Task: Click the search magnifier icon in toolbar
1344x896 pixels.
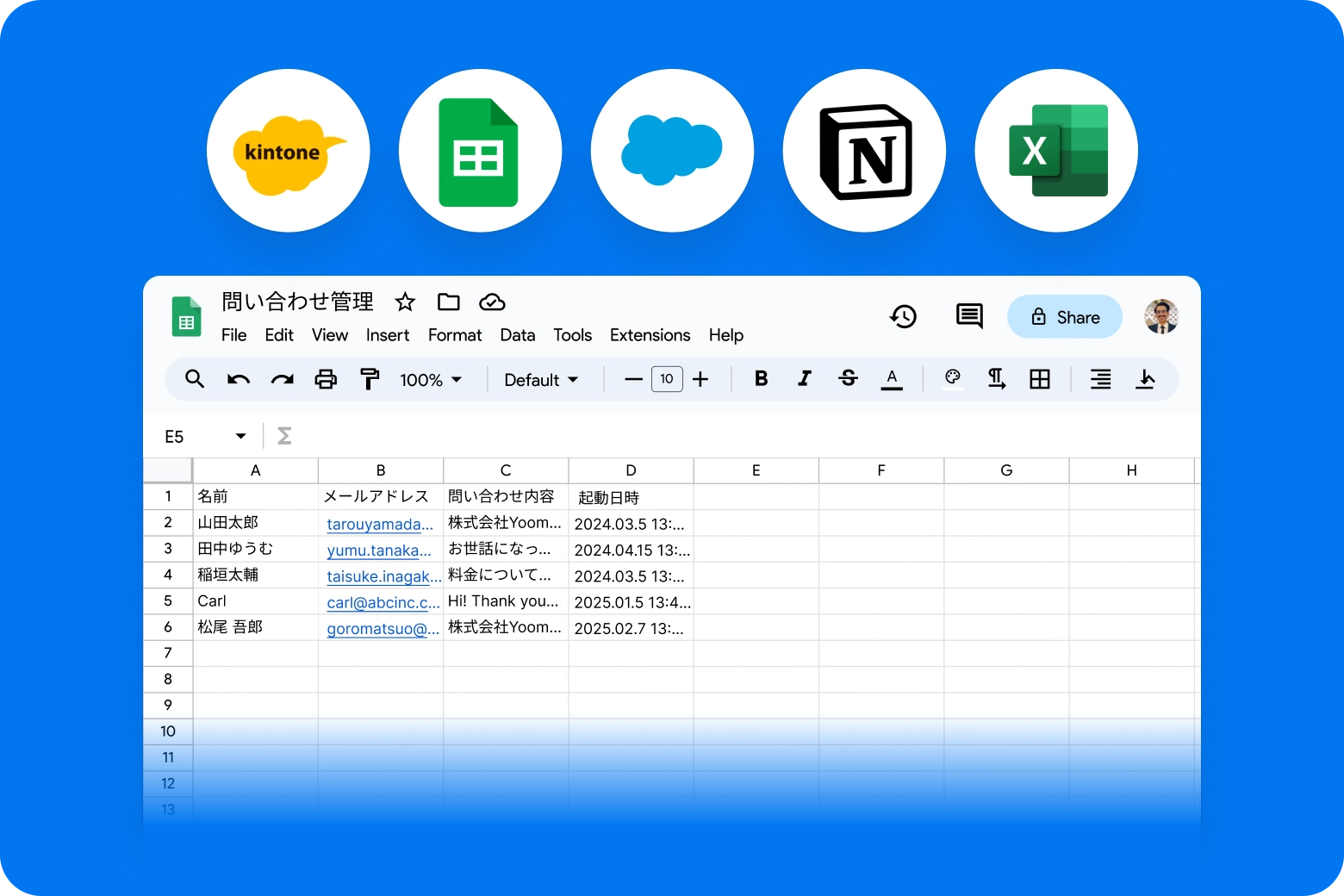Action: pos(195,379)
